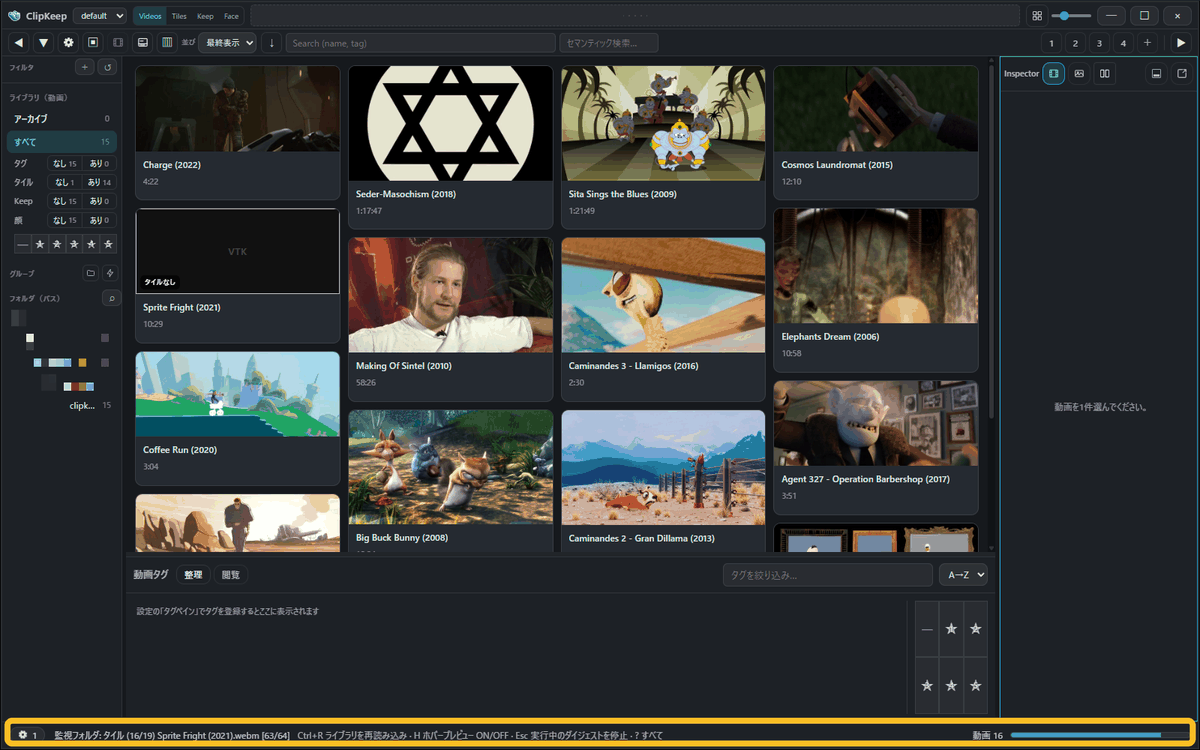Toggle the 顔 あり 0 filter
This screenshot has height=750, width=1200.
click(x=98, y=220)
